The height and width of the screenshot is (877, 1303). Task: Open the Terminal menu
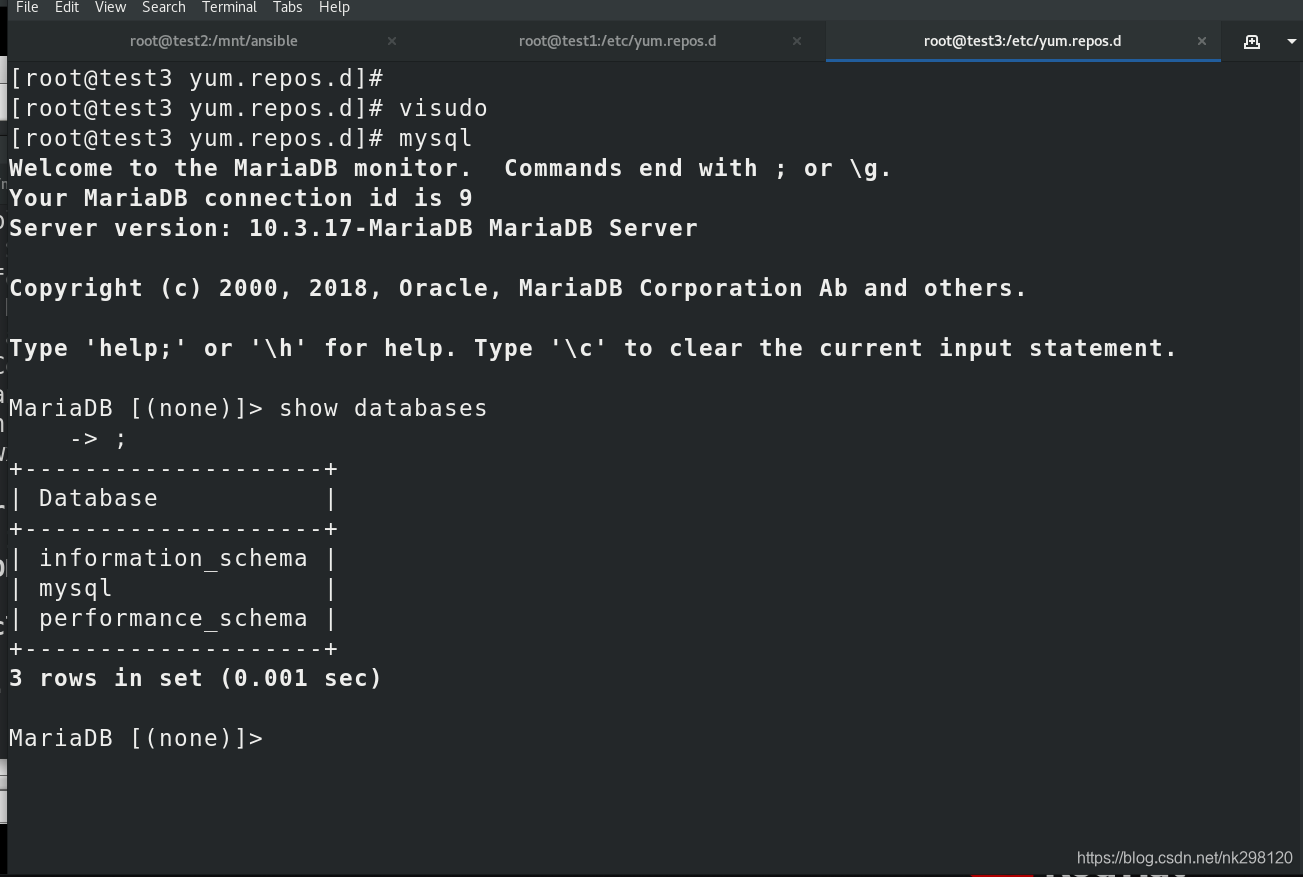(229, 7)
